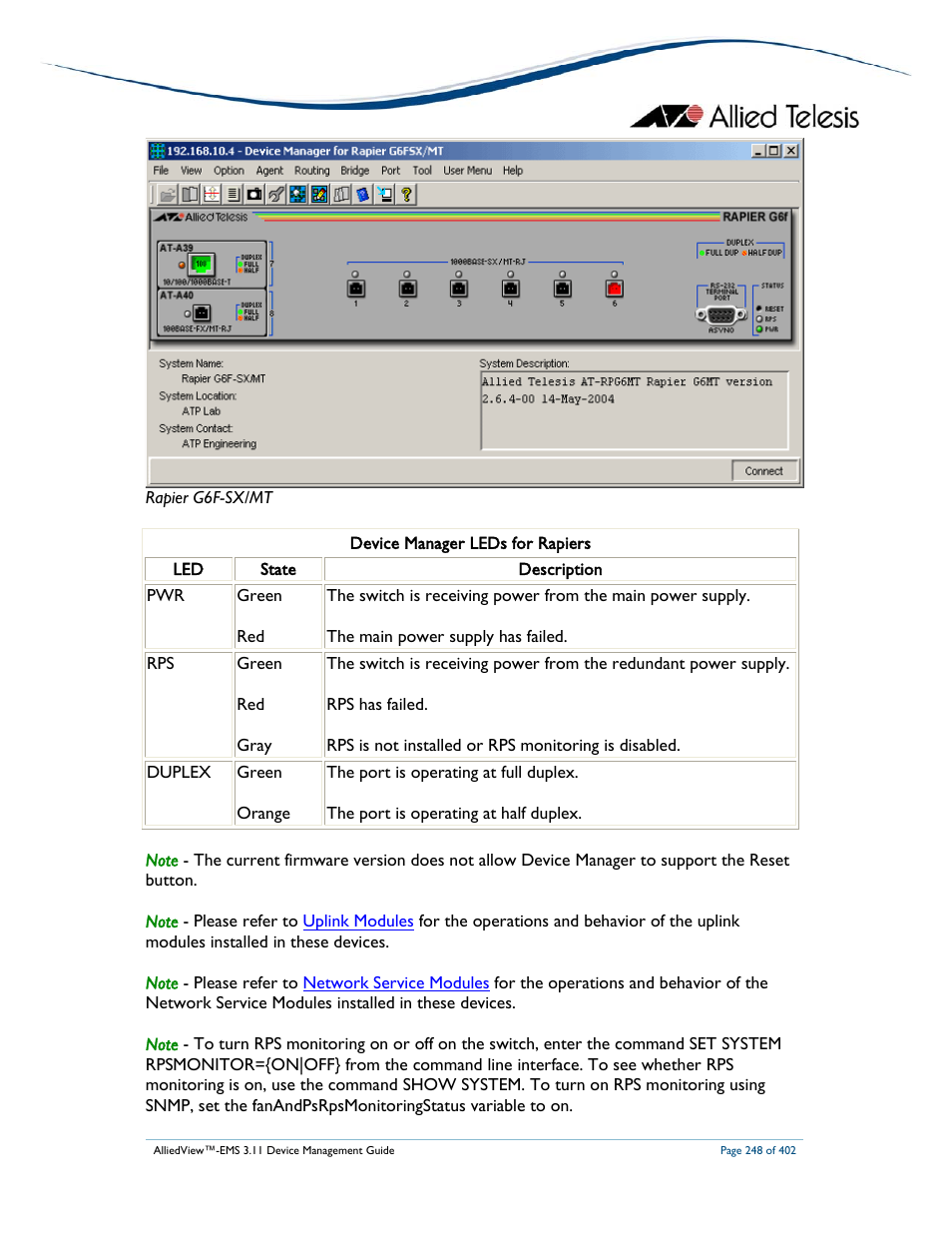Click the ATP Engineering system contact value

[219, 444]
